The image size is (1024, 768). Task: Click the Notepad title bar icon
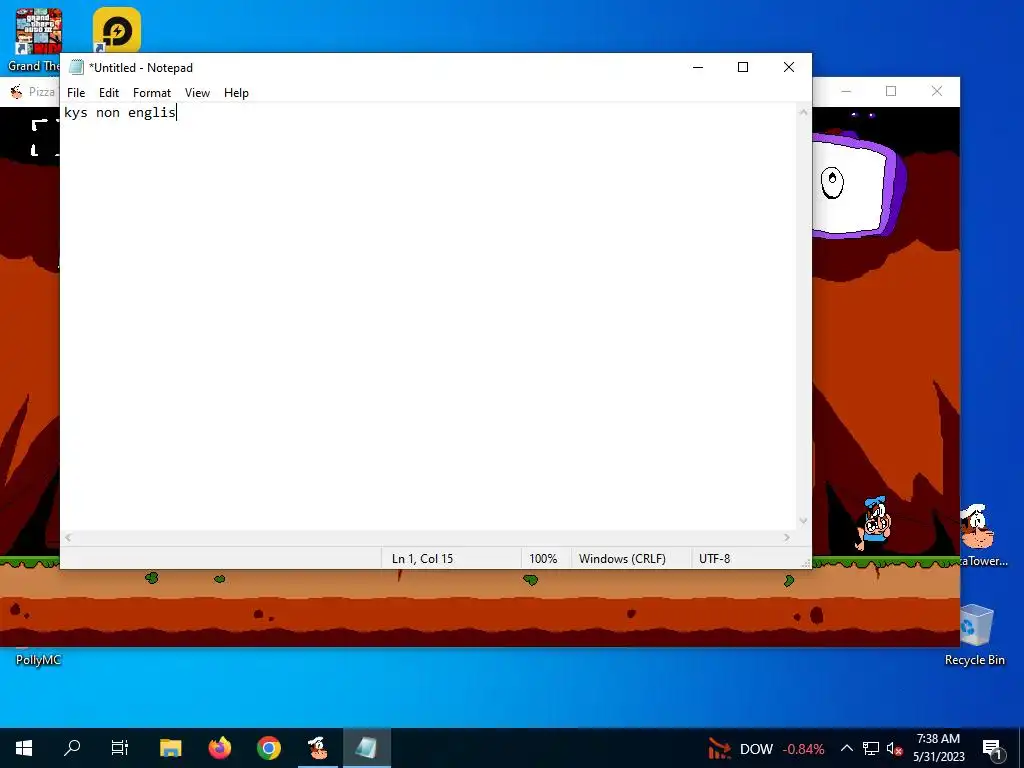[76, 67]
